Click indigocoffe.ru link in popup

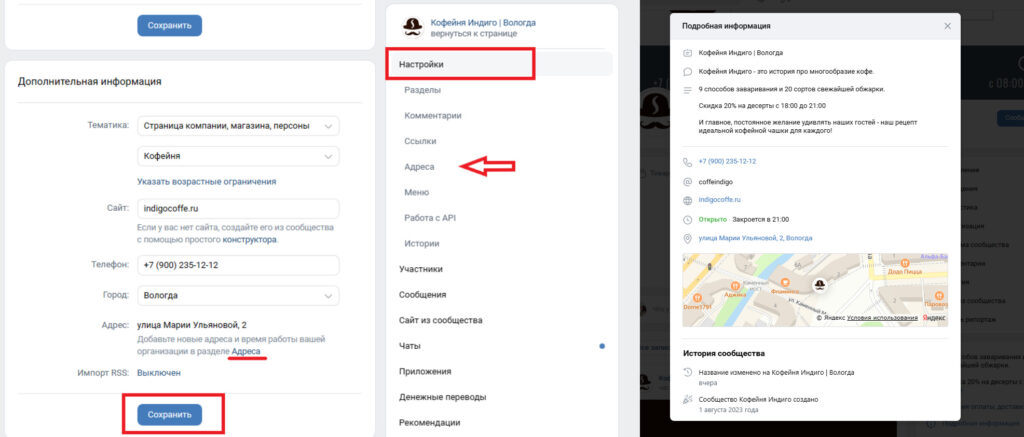[720, 200]
